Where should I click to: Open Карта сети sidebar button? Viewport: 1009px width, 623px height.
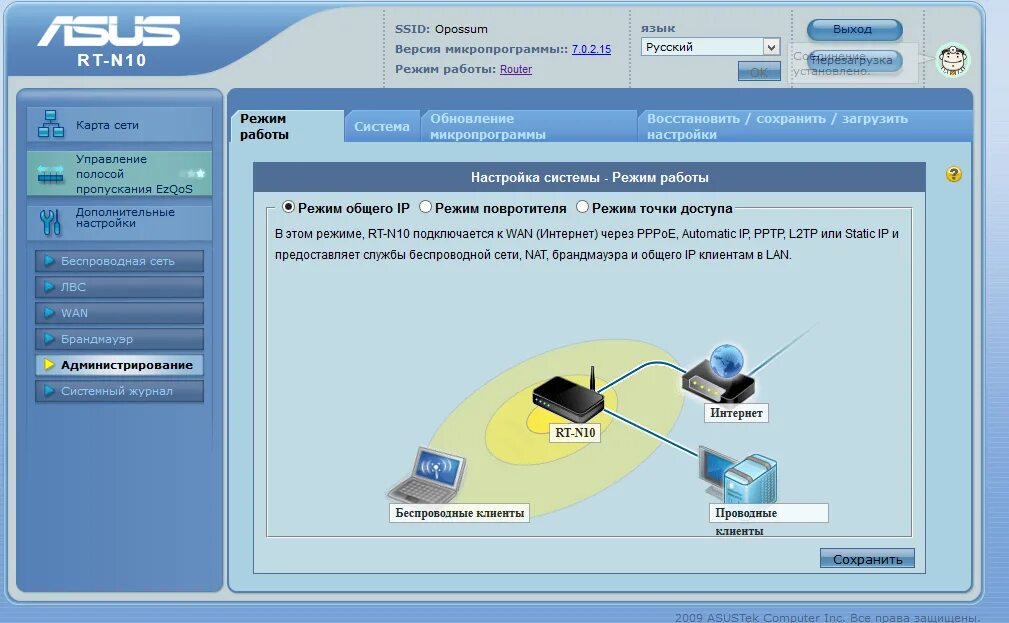(120, 124)
